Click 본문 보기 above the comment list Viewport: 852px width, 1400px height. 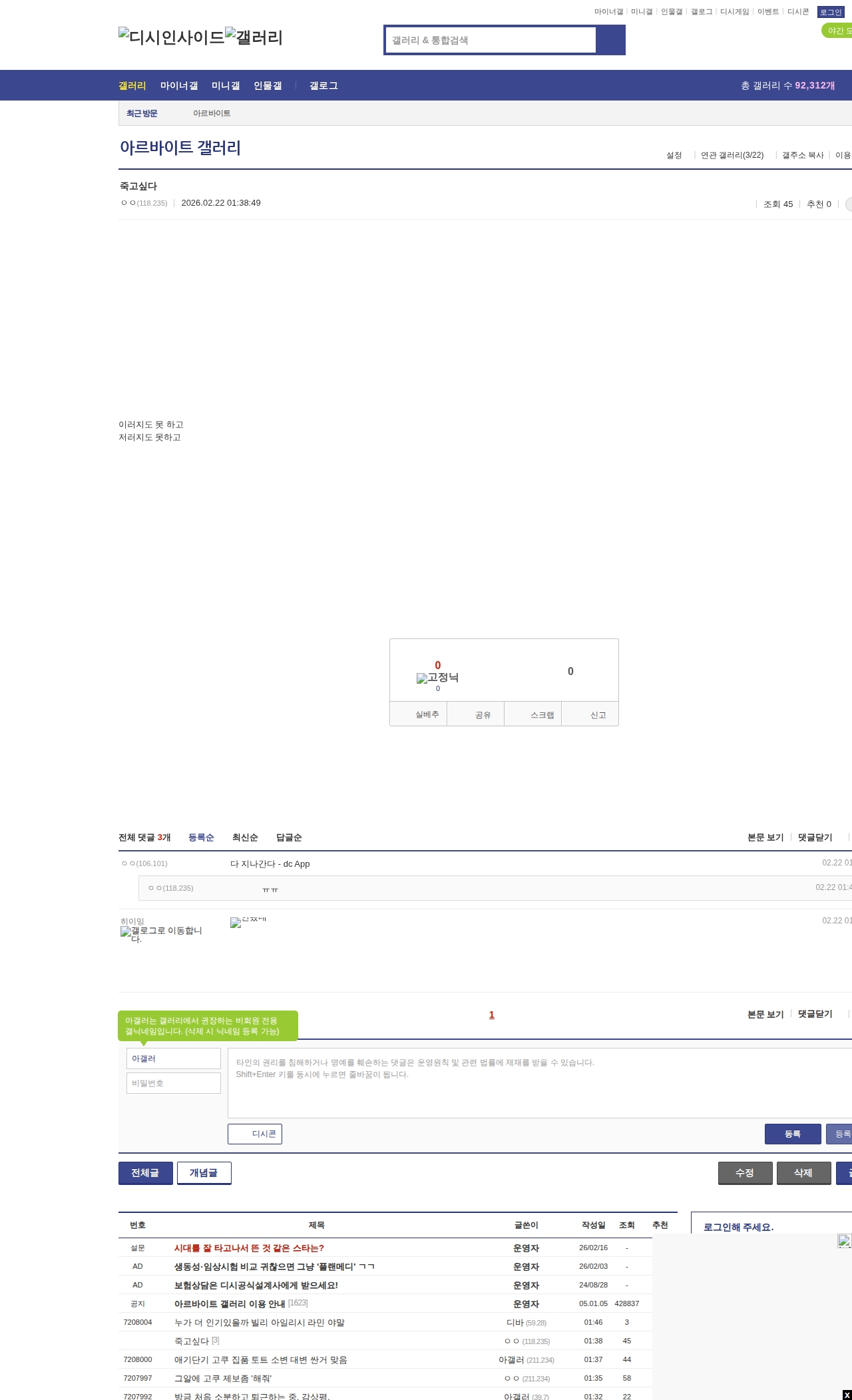click(765, 837)
